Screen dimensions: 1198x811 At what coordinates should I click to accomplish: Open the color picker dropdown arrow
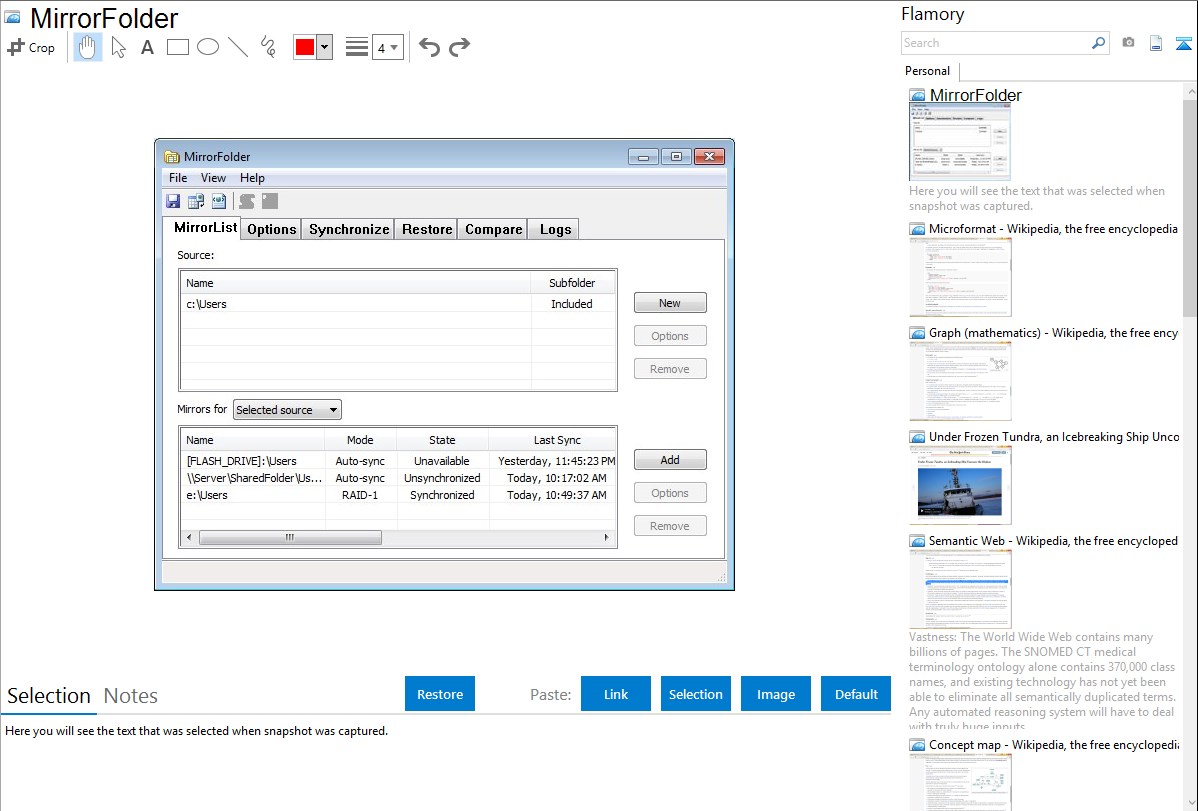(x=324, y=47)
